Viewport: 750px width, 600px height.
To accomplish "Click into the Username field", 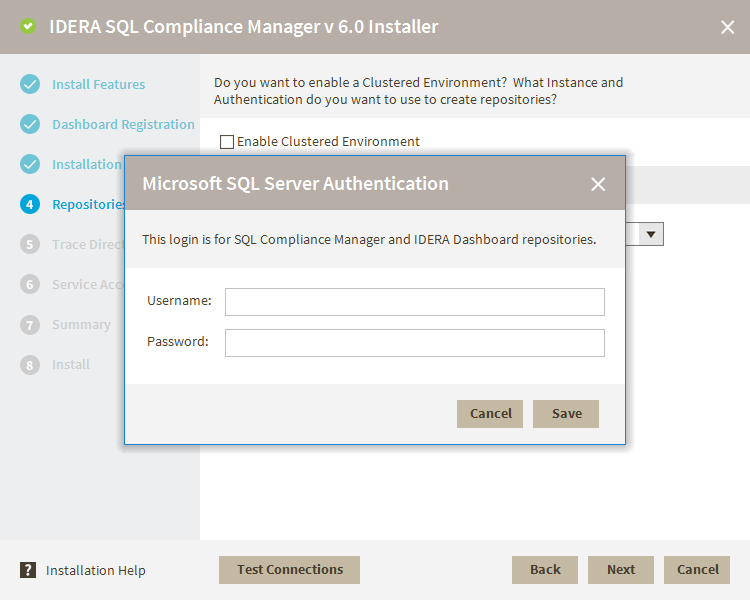I will pos(414,302).
